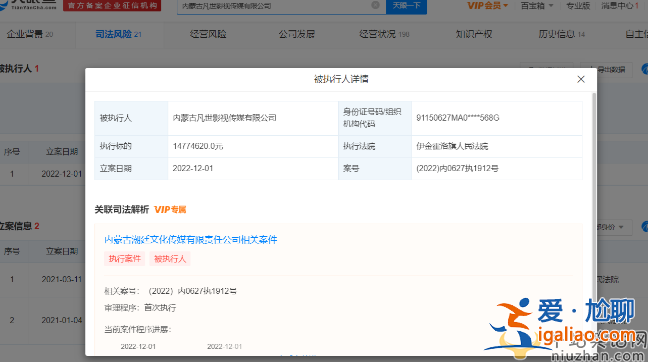Image resolution: width=648 pixels, height=362 pixels.
Task: Click 审理程序 首次执行 text
Action: [140, 308]
